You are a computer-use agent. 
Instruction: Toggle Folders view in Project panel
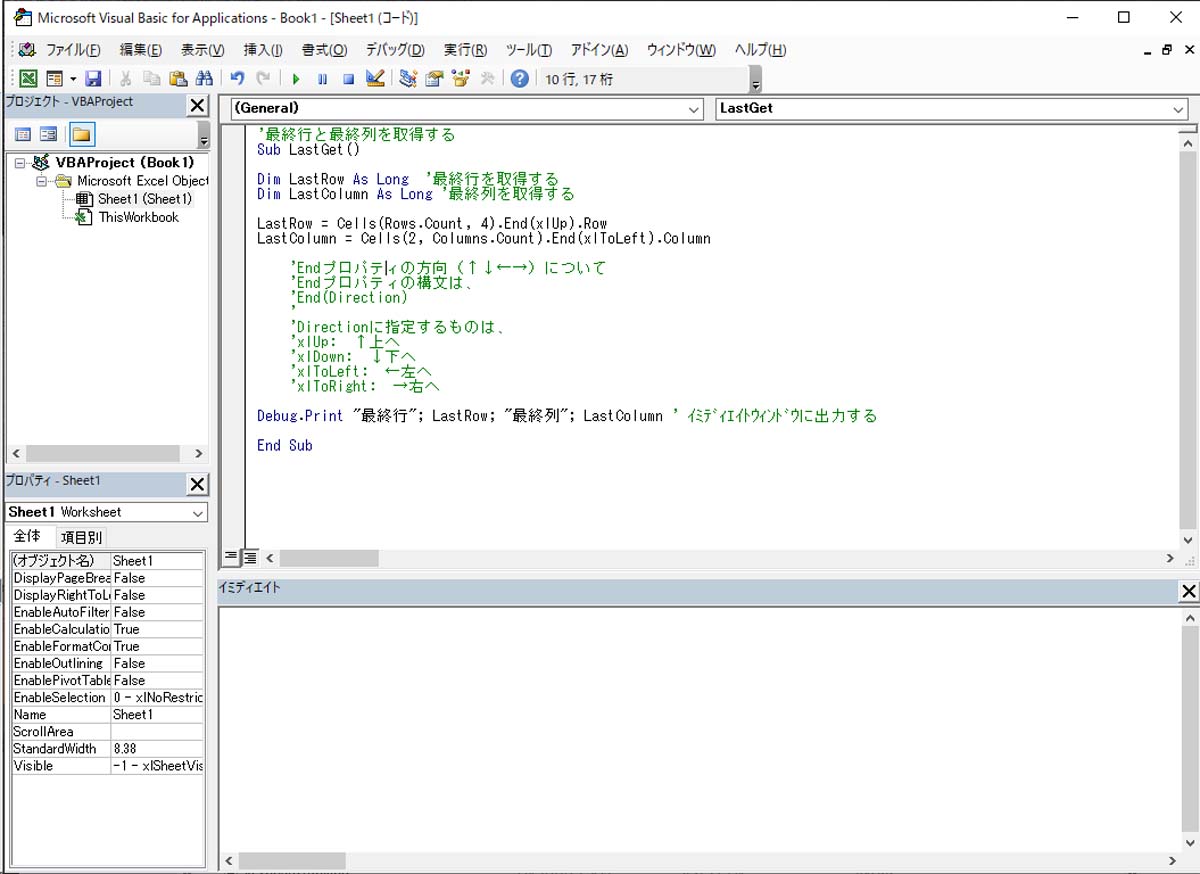coord(81,135)
